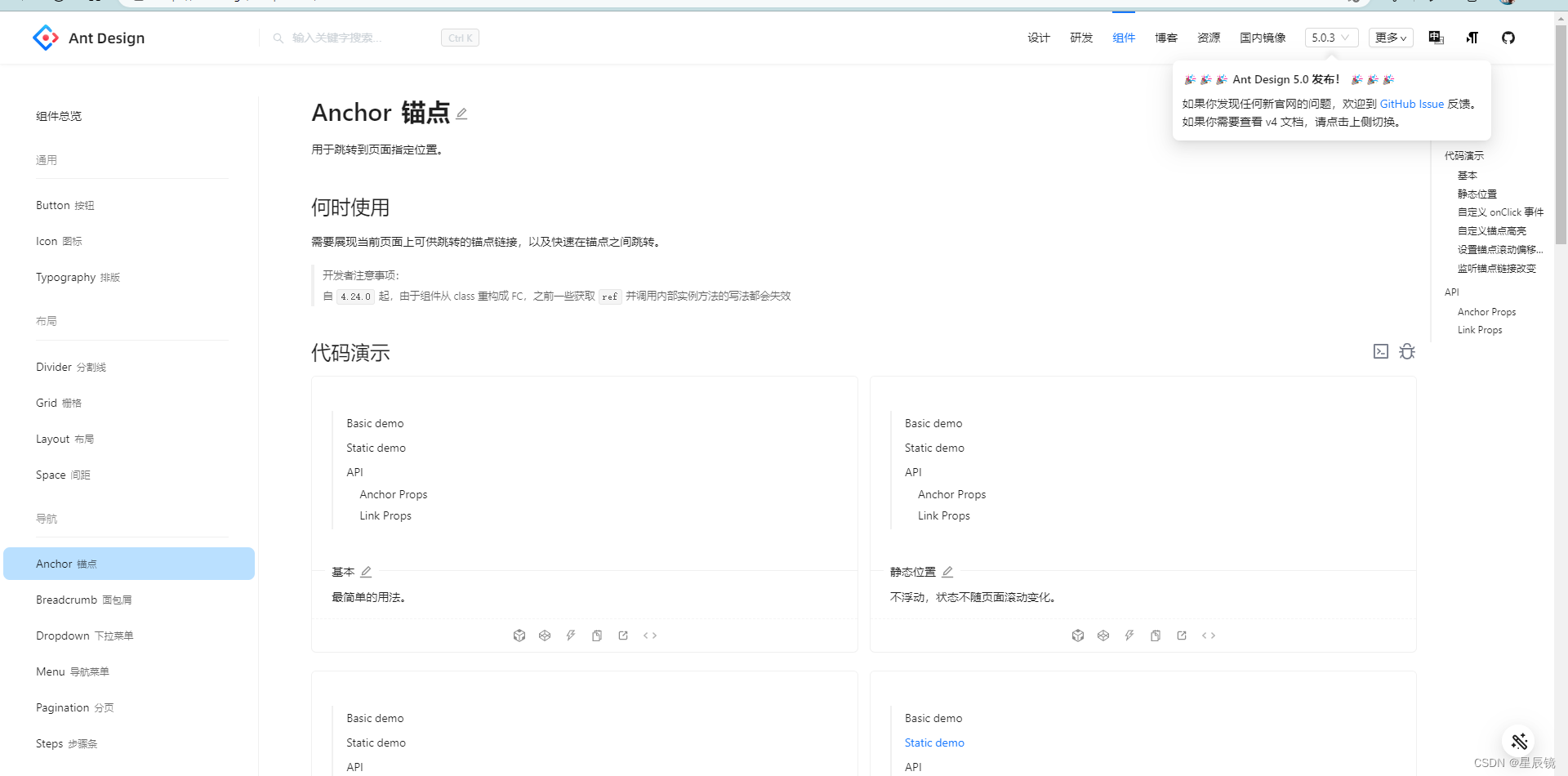Go to the 研发 nav item
1568x776 pixels.
coord(1081,38)
